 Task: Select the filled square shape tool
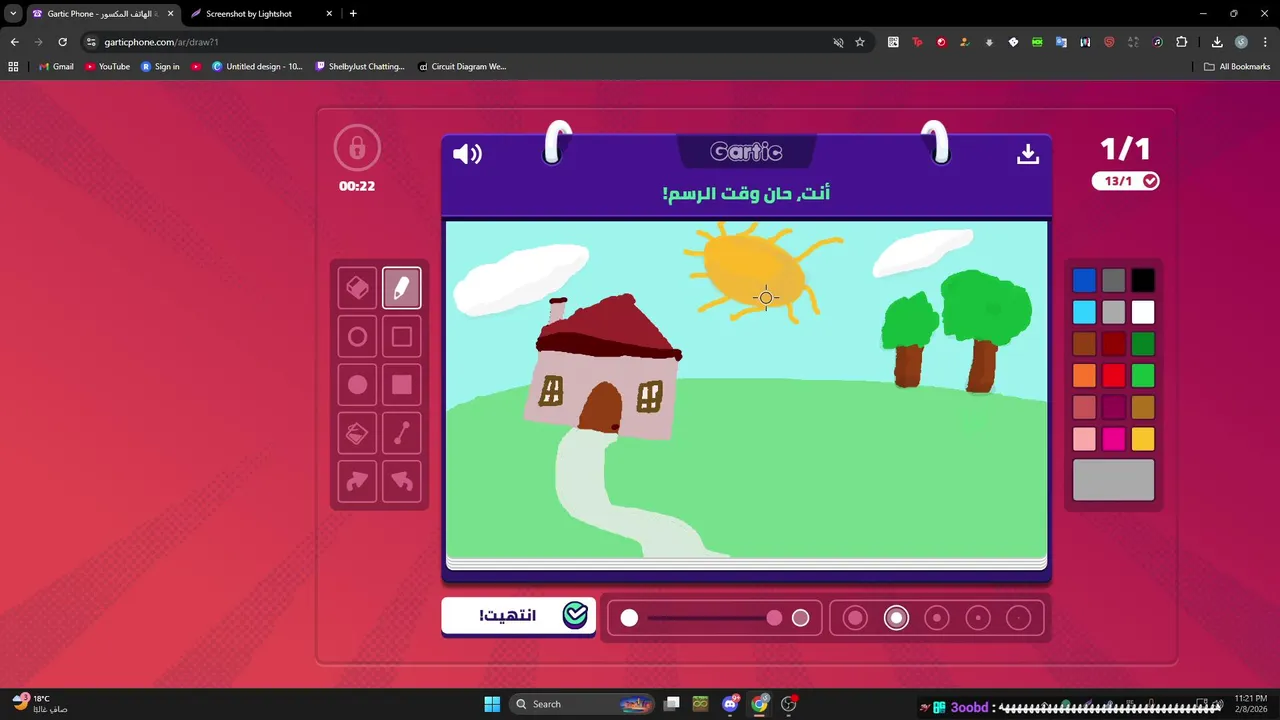(401, 385)
